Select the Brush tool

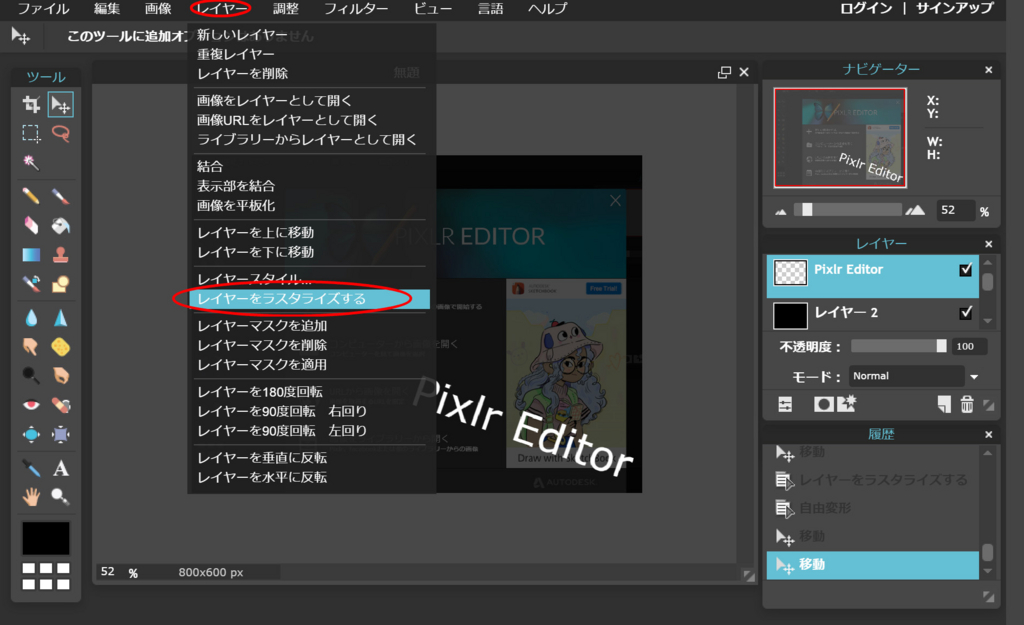[61, 196]
